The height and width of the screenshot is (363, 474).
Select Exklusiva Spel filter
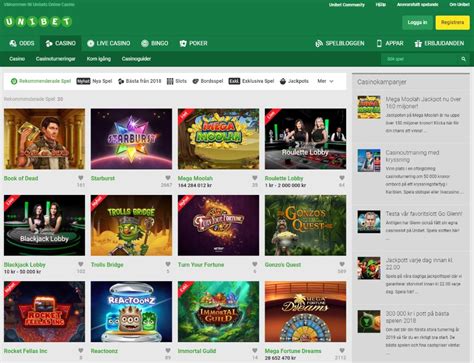pyautogui.click(x=251, y=81)
